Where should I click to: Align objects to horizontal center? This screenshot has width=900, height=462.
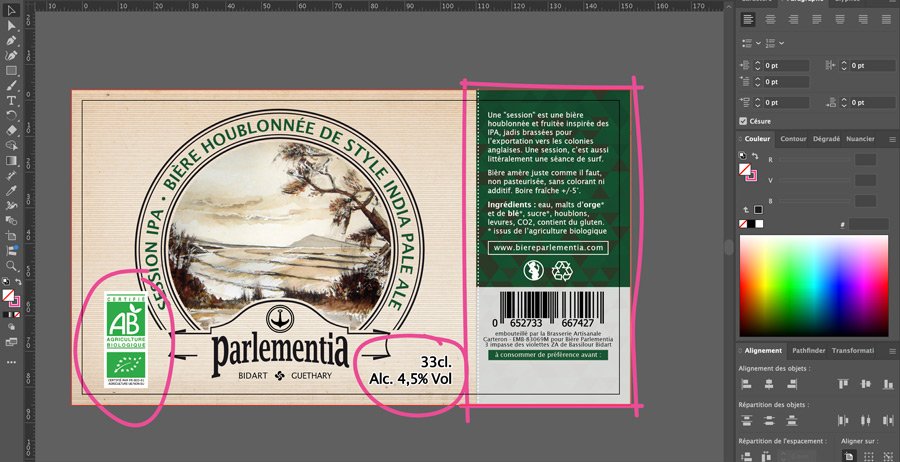point(769,384)
